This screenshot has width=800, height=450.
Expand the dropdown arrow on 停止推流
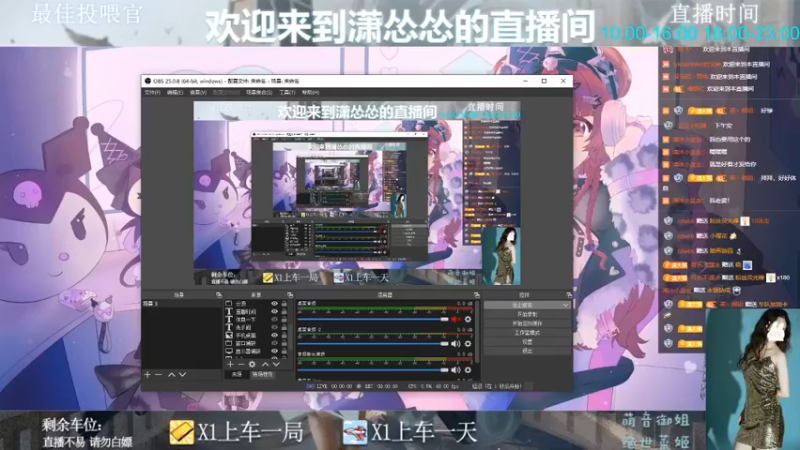point(566,305)
